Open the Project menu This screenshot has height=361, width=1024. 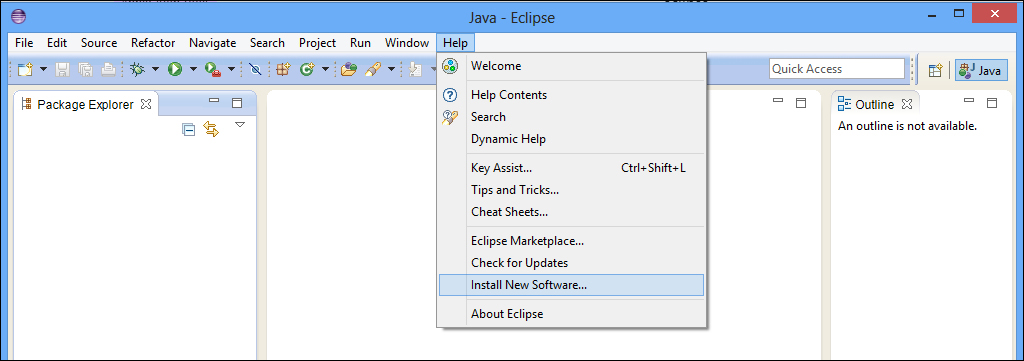[317, 43]
